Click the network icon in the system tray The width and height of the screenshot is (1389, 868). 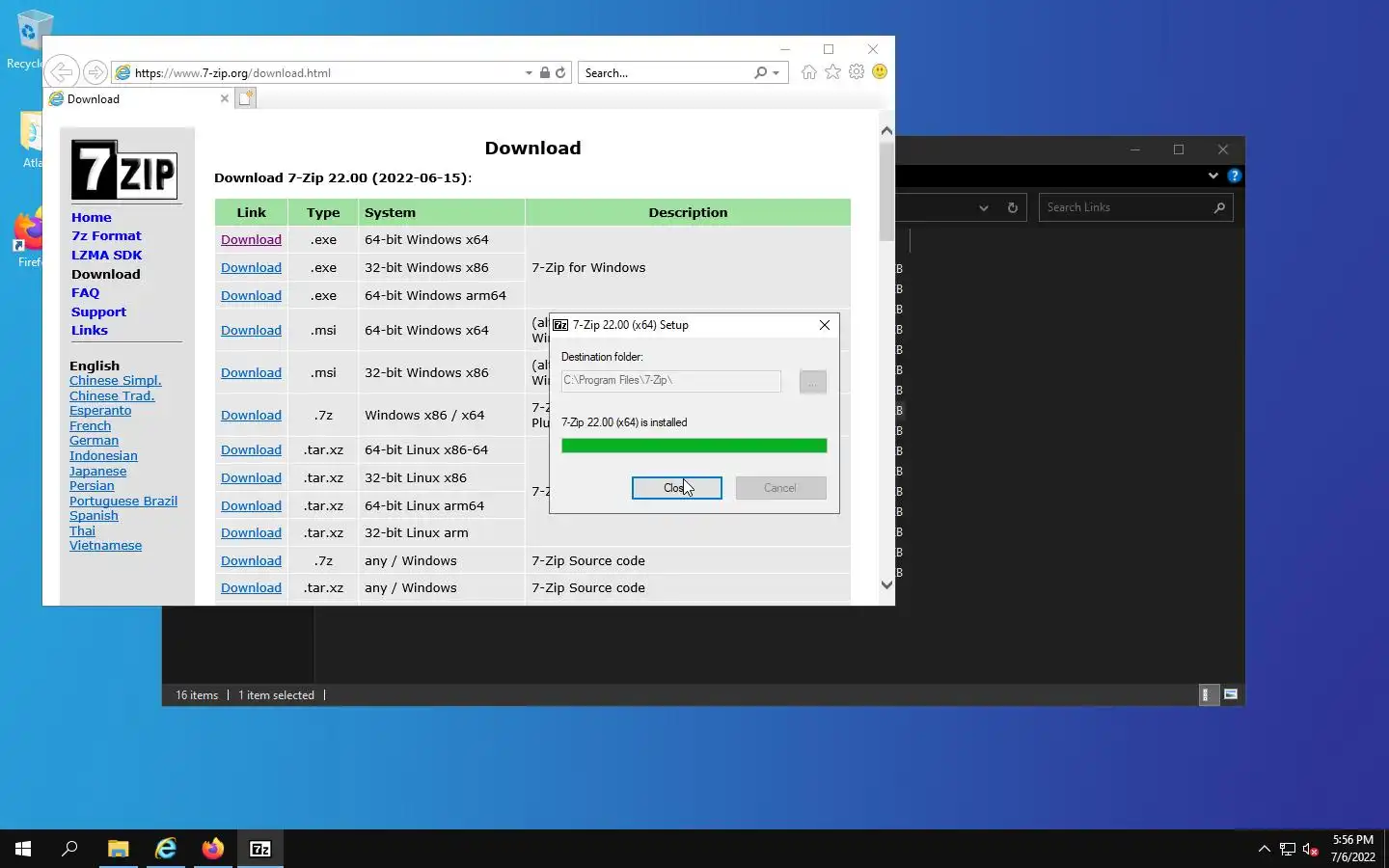(1288, 849)
